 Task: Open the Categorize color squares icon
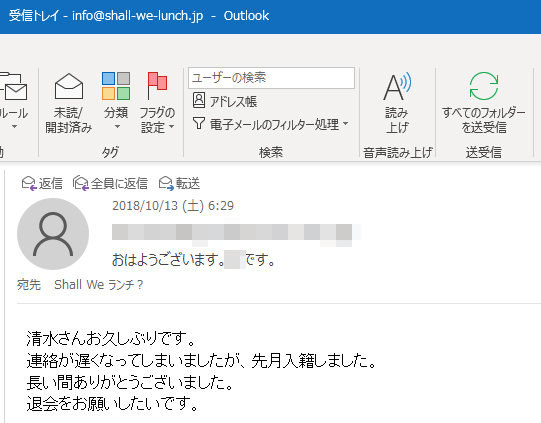[116, 86]
